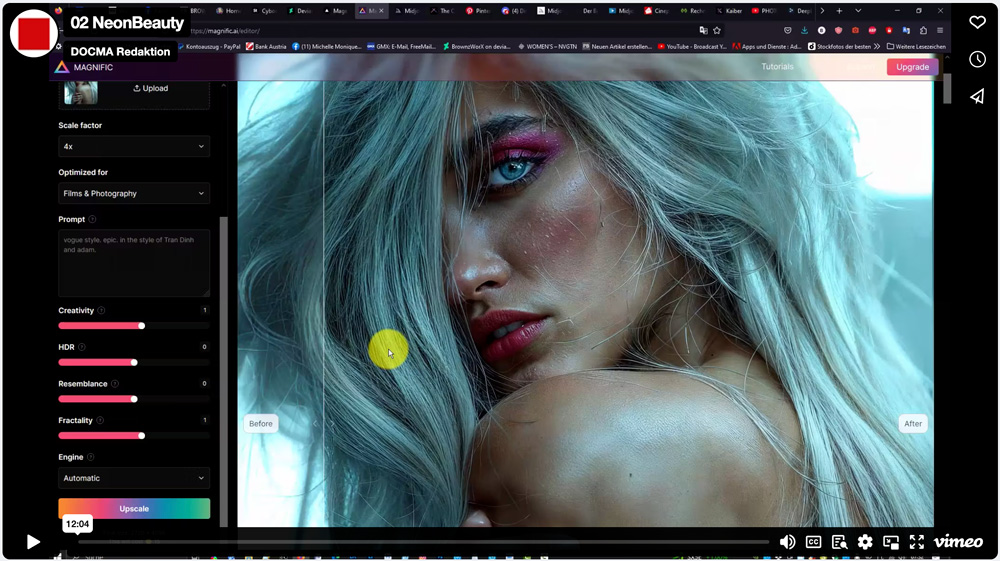This screenshot has height=561, width=1000.
Task: Click the Upgrade button
Action: point(912,67)
